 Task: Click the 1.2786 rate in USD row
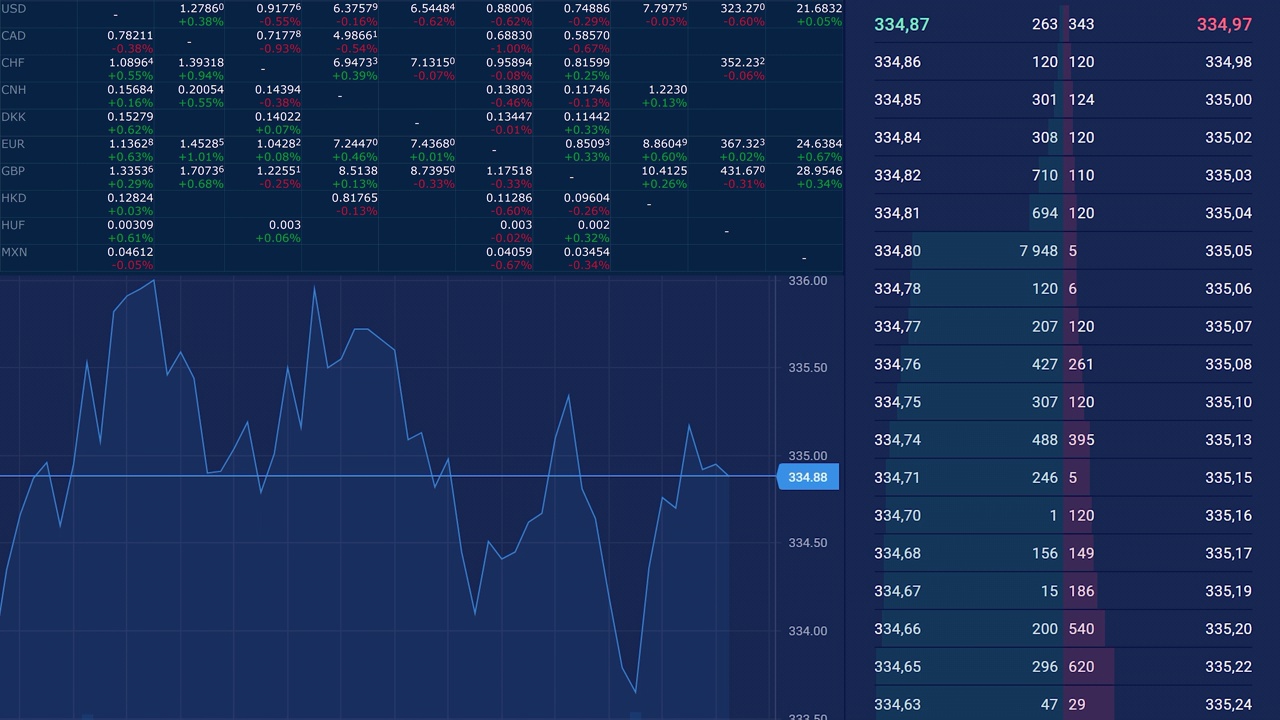coord(201,8)
